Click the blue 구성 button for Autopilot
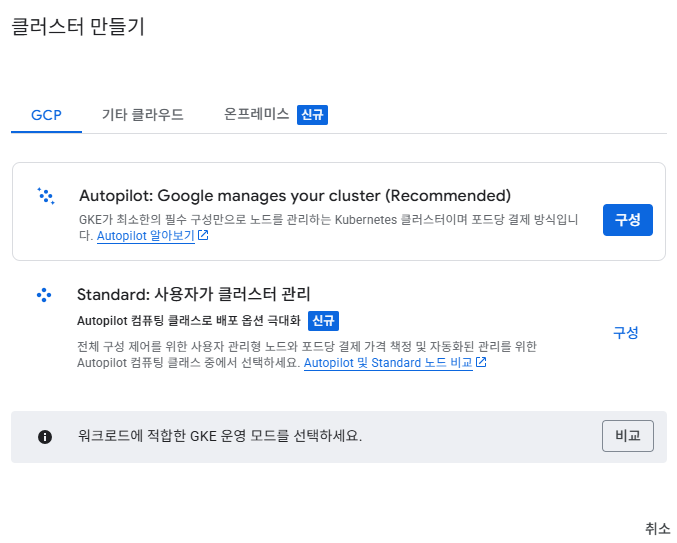 [x=627, y=220]
